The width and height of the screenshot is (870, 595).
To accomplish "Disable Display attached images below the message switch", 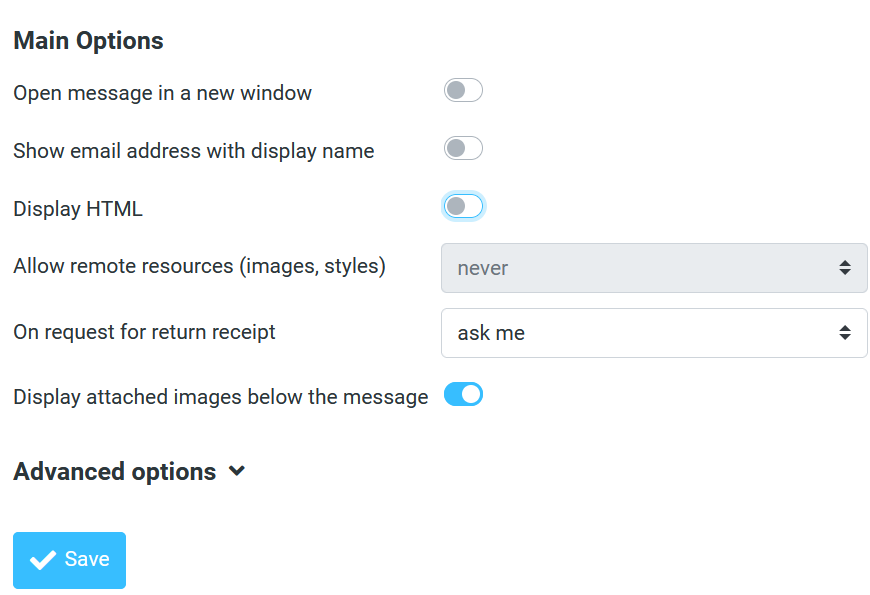I will 463,395.
